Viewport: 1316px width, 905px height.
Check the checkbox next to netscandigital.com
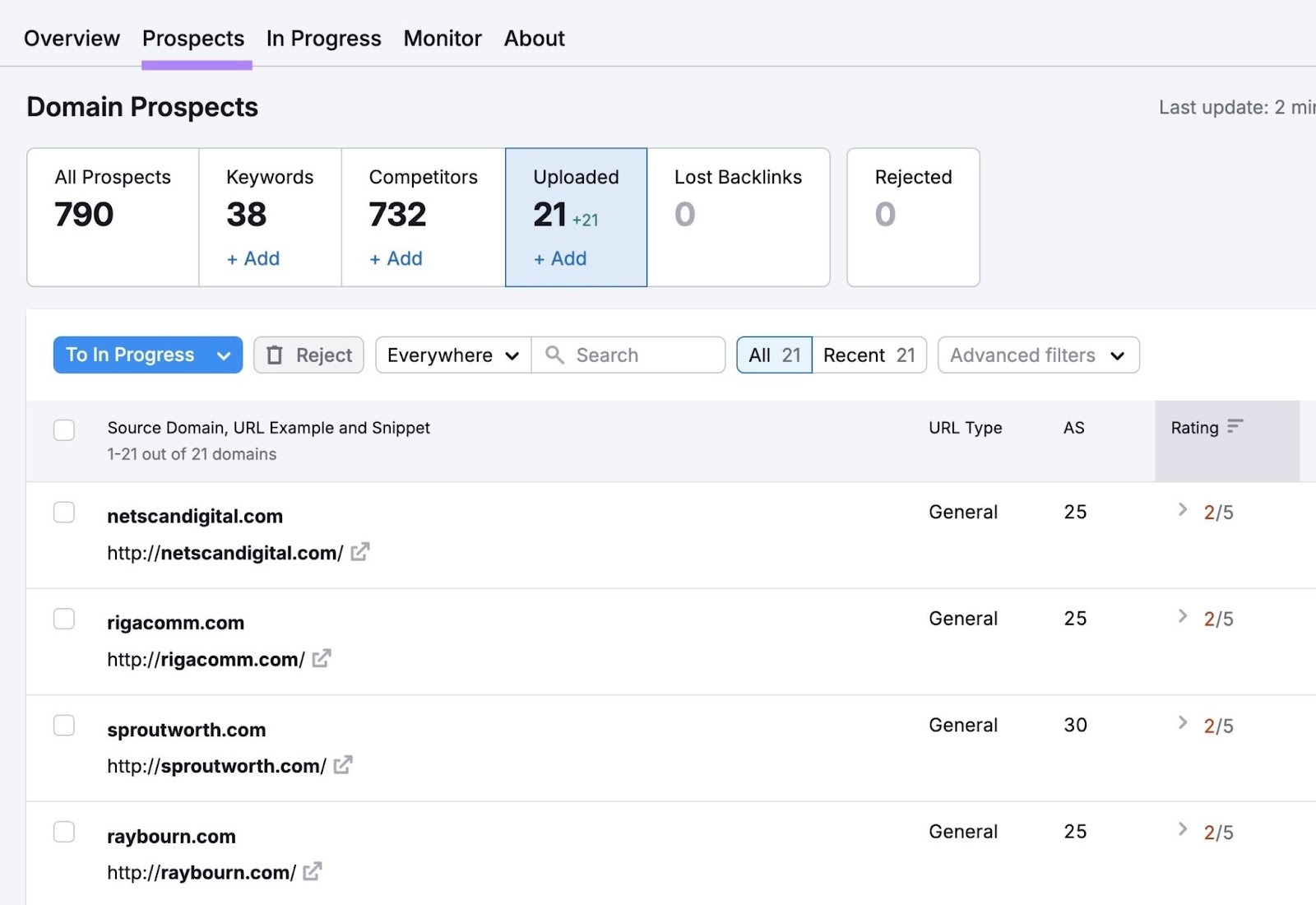64,512
